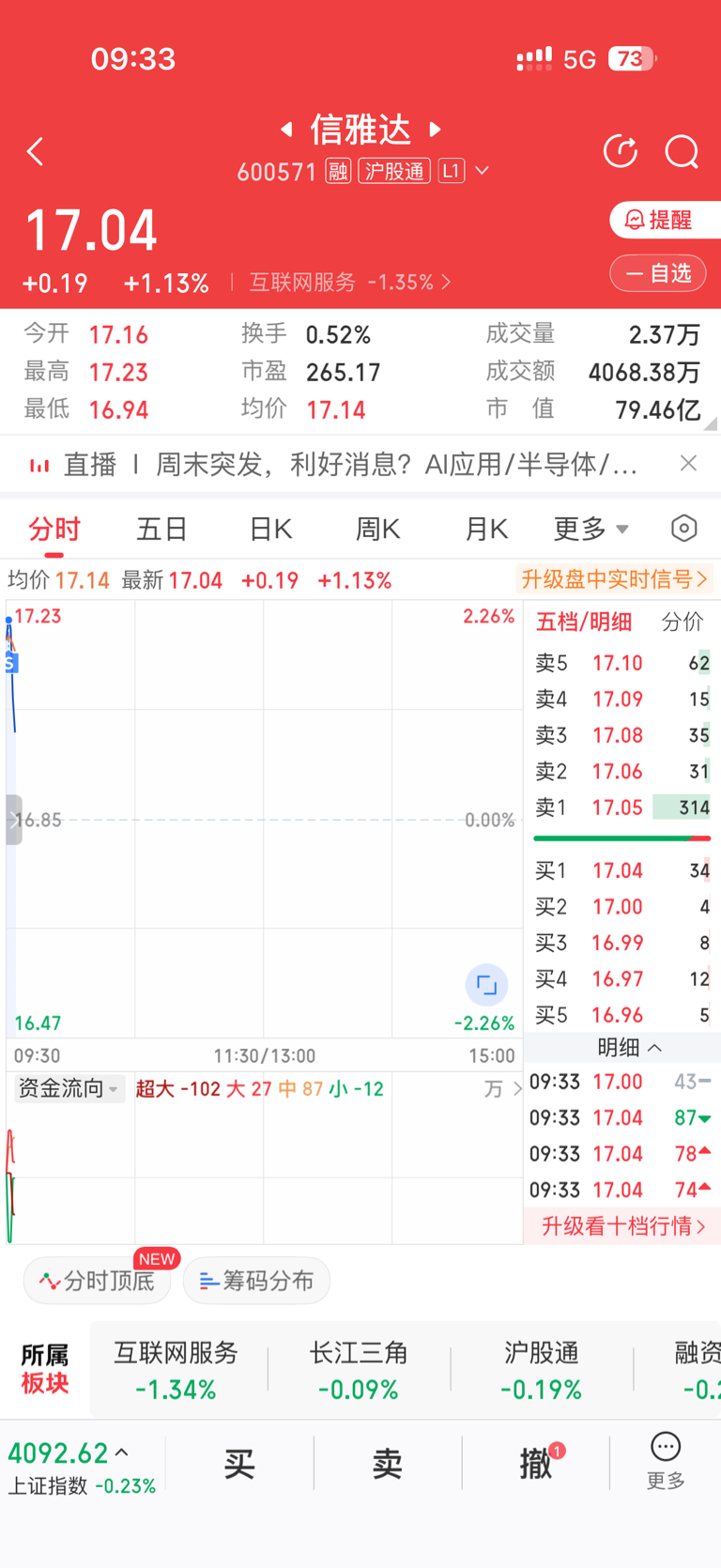Open 互联网服务 -1.35% sector link
Viewport: 721px width, 1568px height.
350,282
